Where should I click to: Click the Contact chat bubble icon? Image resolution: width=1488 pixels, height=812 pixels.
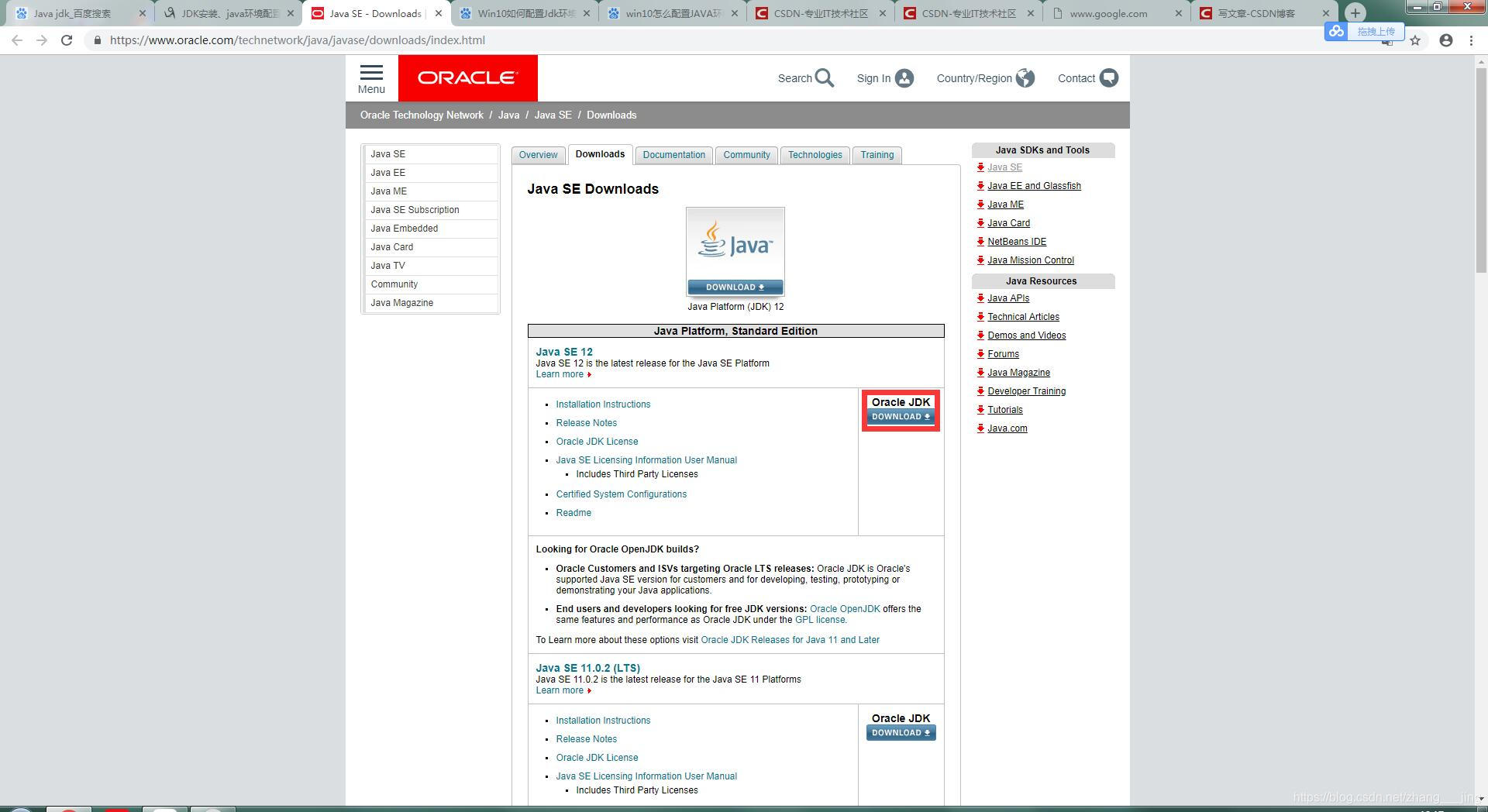[x=1109, y=78]
